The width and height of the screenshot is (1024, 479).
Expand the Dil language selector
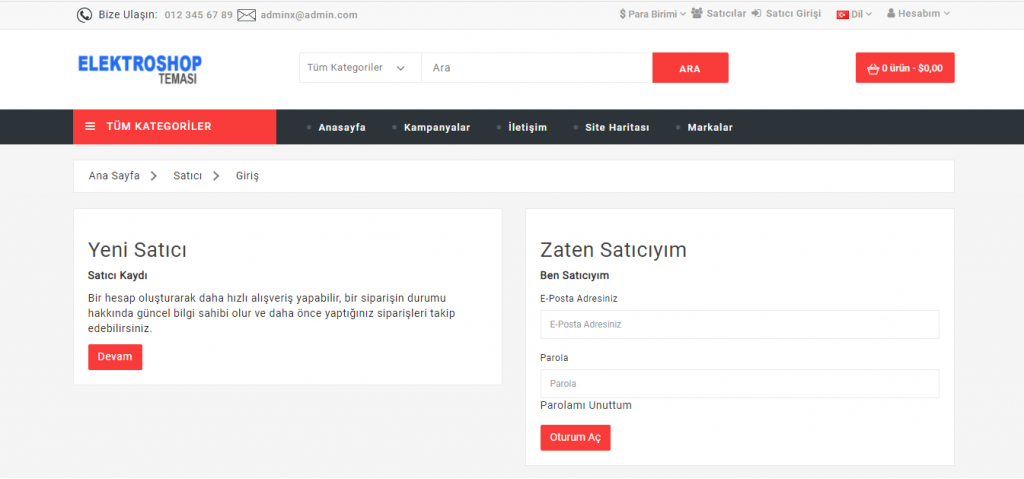(861, 14)
